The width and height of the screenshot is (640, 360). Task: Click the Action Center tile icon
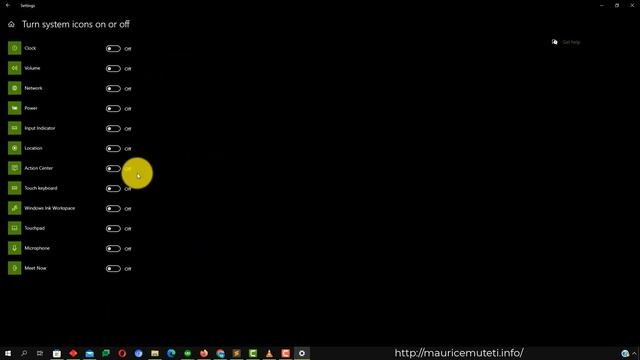(14, 168)
